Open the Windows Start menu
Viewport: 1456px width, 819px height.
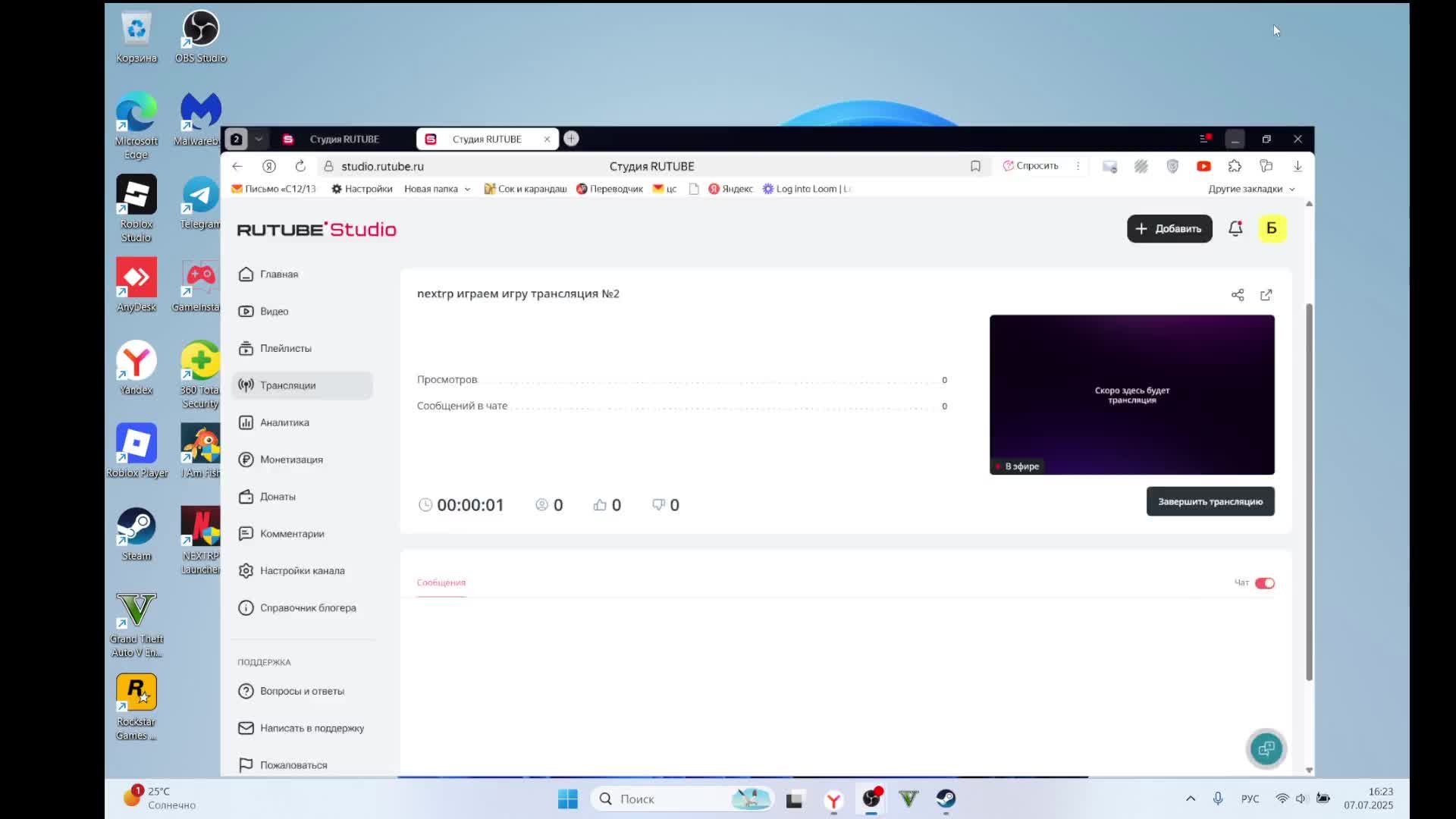[x=567, y=799]
